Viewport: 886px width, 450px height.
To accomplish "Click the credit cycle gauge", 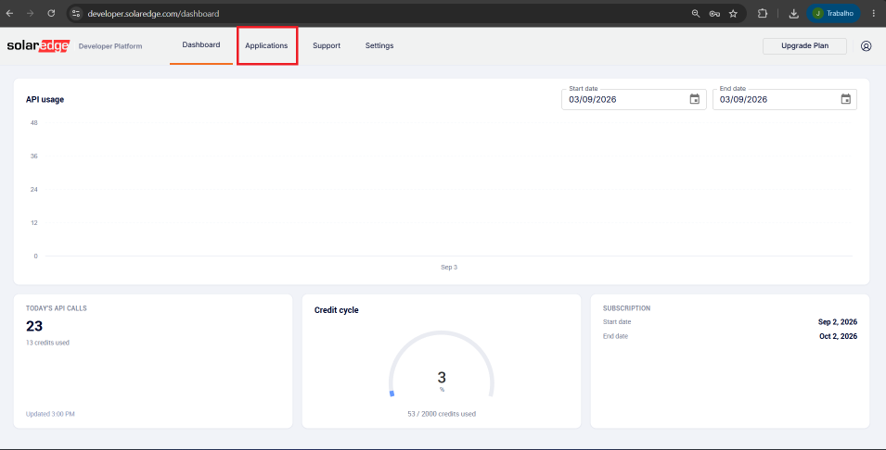I will click(441, 365).
